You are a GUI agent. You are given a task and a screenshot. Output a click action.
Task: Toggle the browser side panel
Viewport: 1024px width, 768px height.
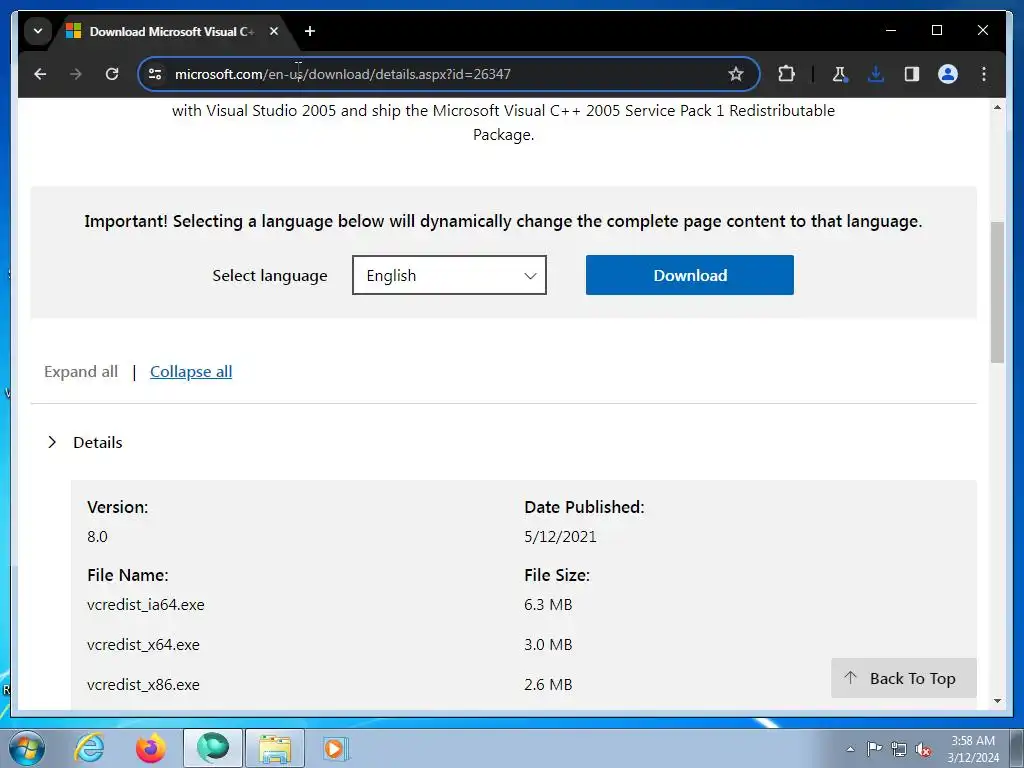(912, 74)
